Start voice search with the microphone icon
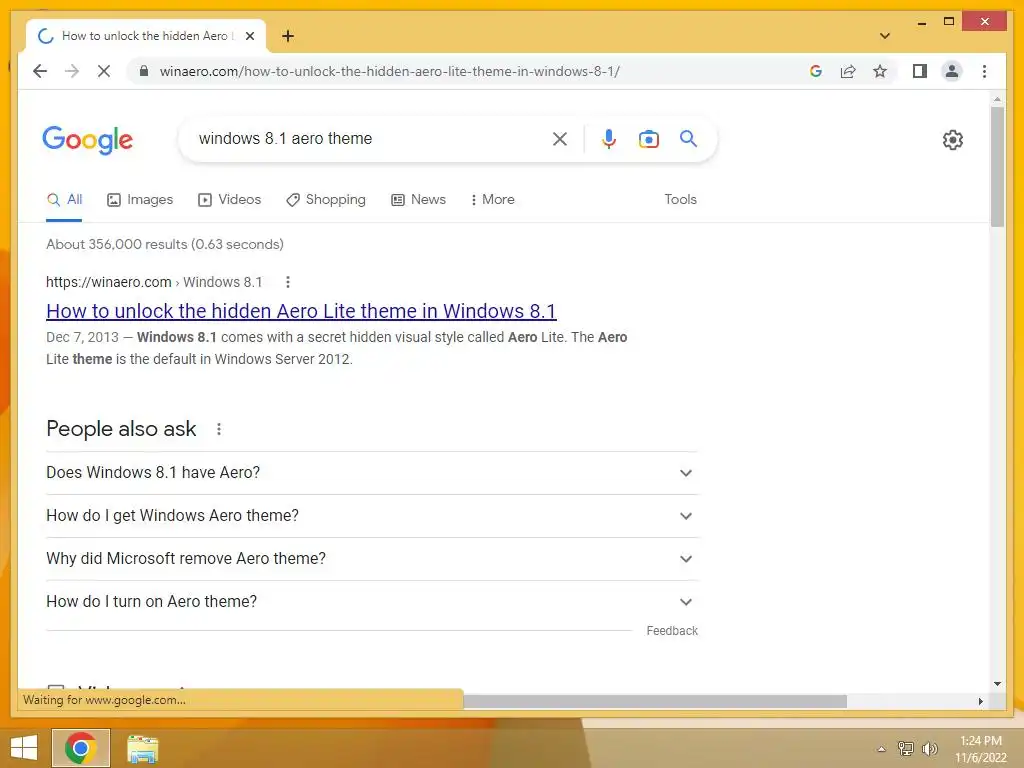 609,138
